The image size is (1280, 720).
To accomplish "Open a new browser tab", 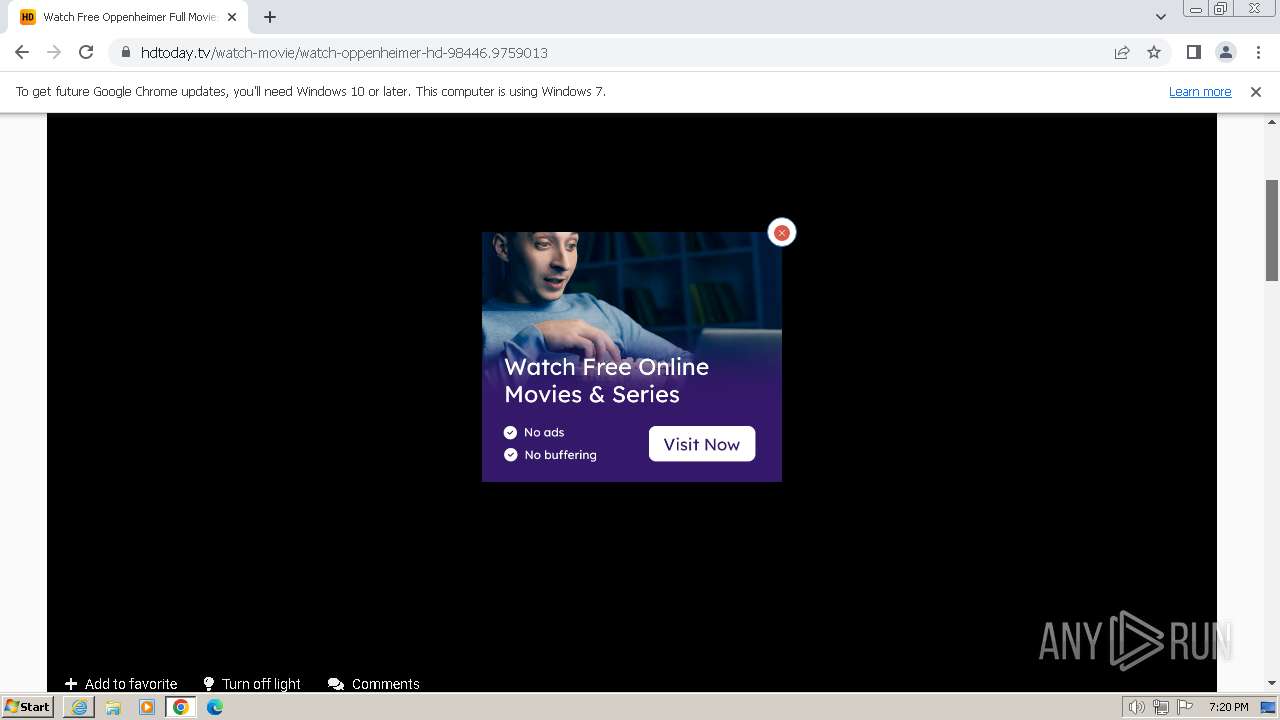I will click(269, 17).
